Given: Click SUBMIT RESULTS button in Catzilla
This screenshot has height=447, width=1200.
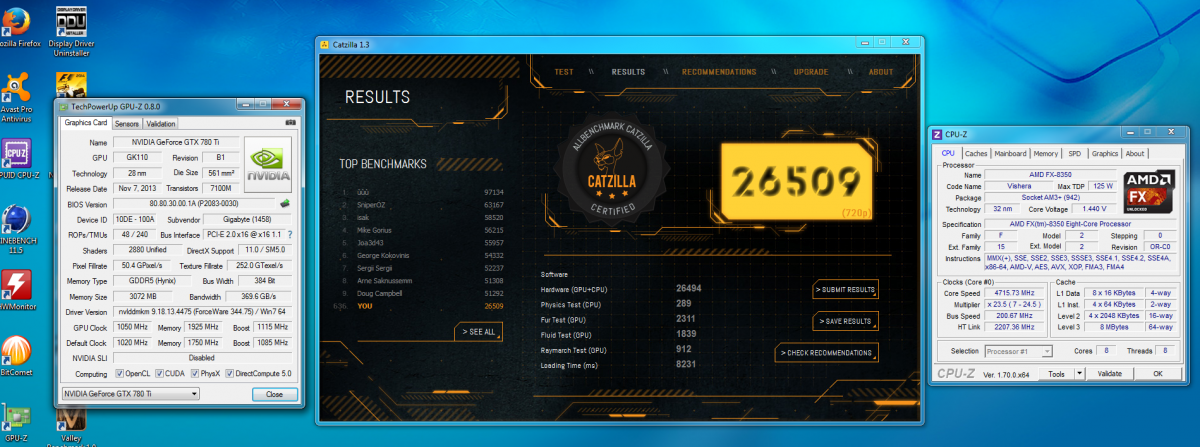Looking at the screenshot, I should (846, 289).
